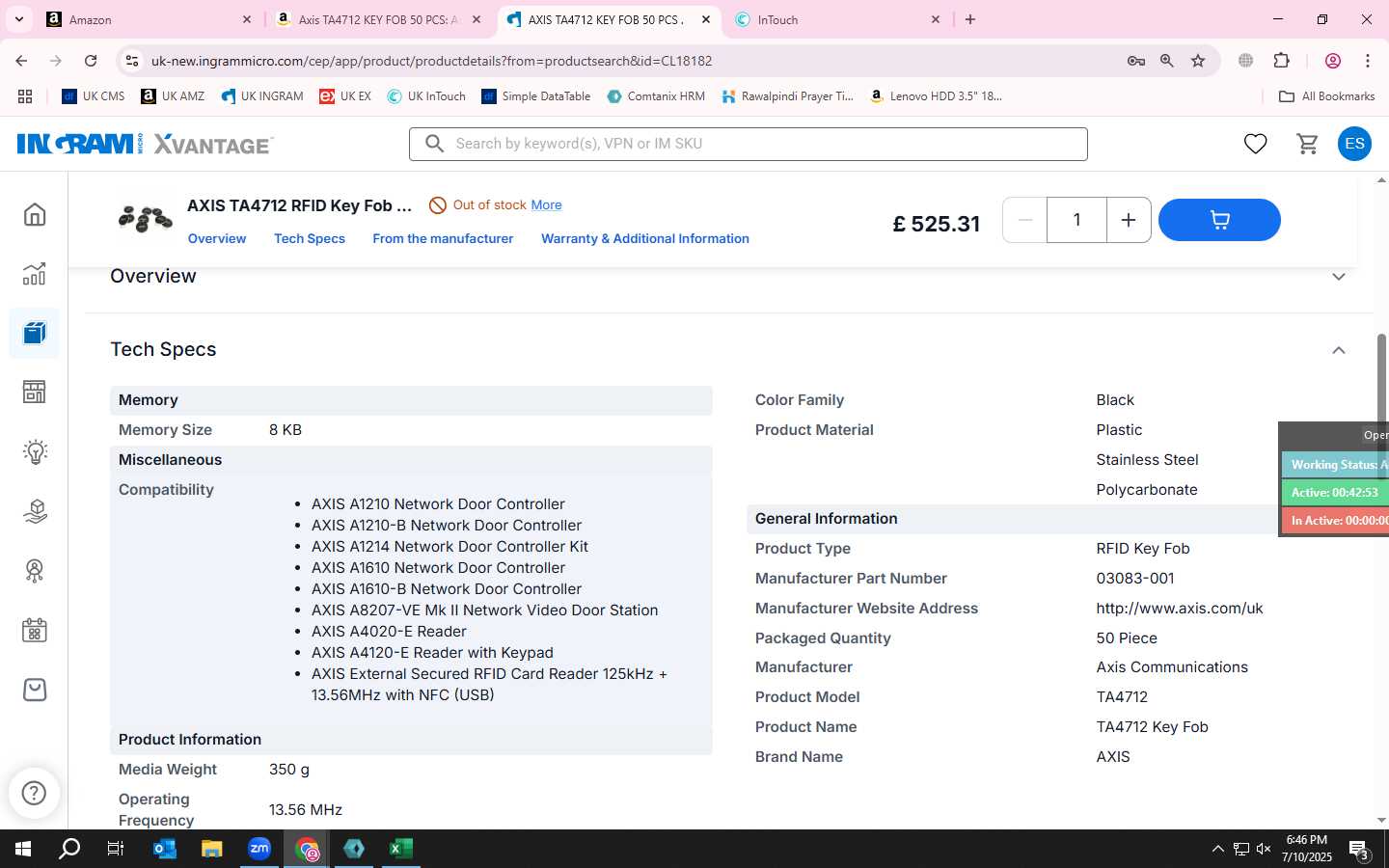1389x868 pixels.
Task: Decrease quantity with the minus button
Action: 1025,220
